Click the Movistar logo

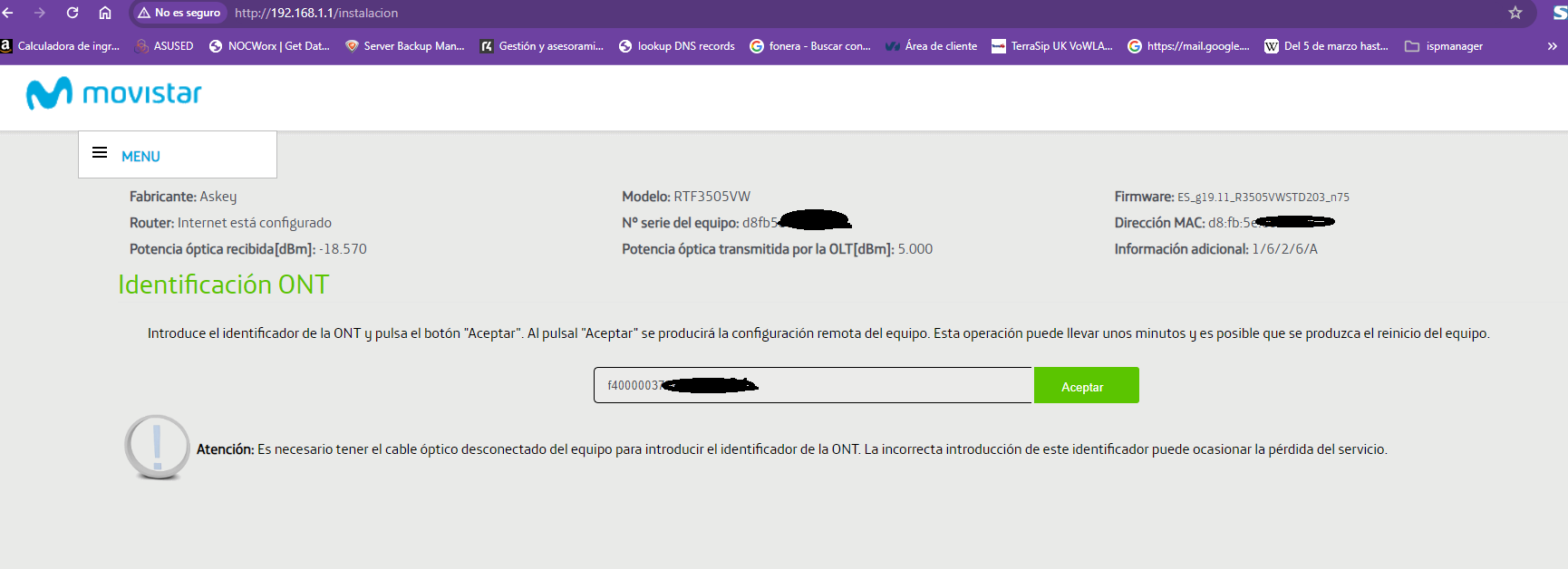point(114,93)
